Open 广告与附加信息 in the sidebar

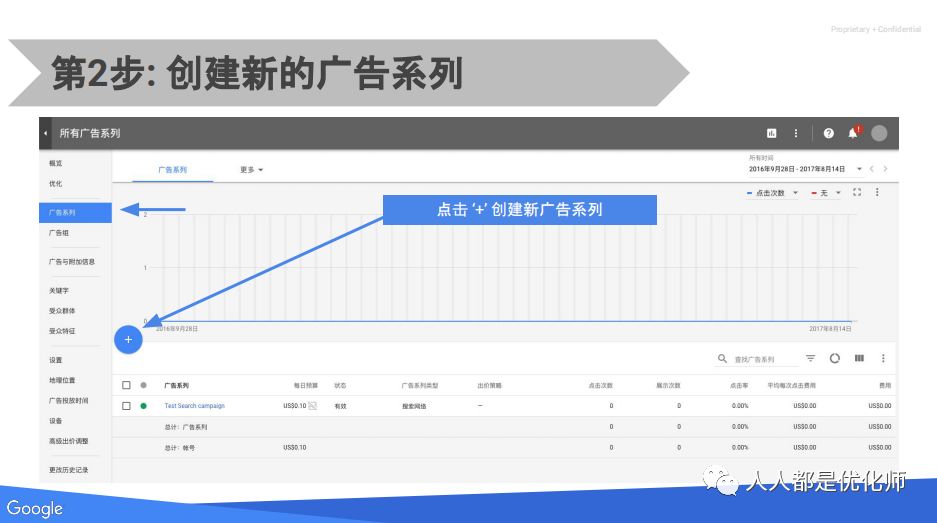click(72, 262)
